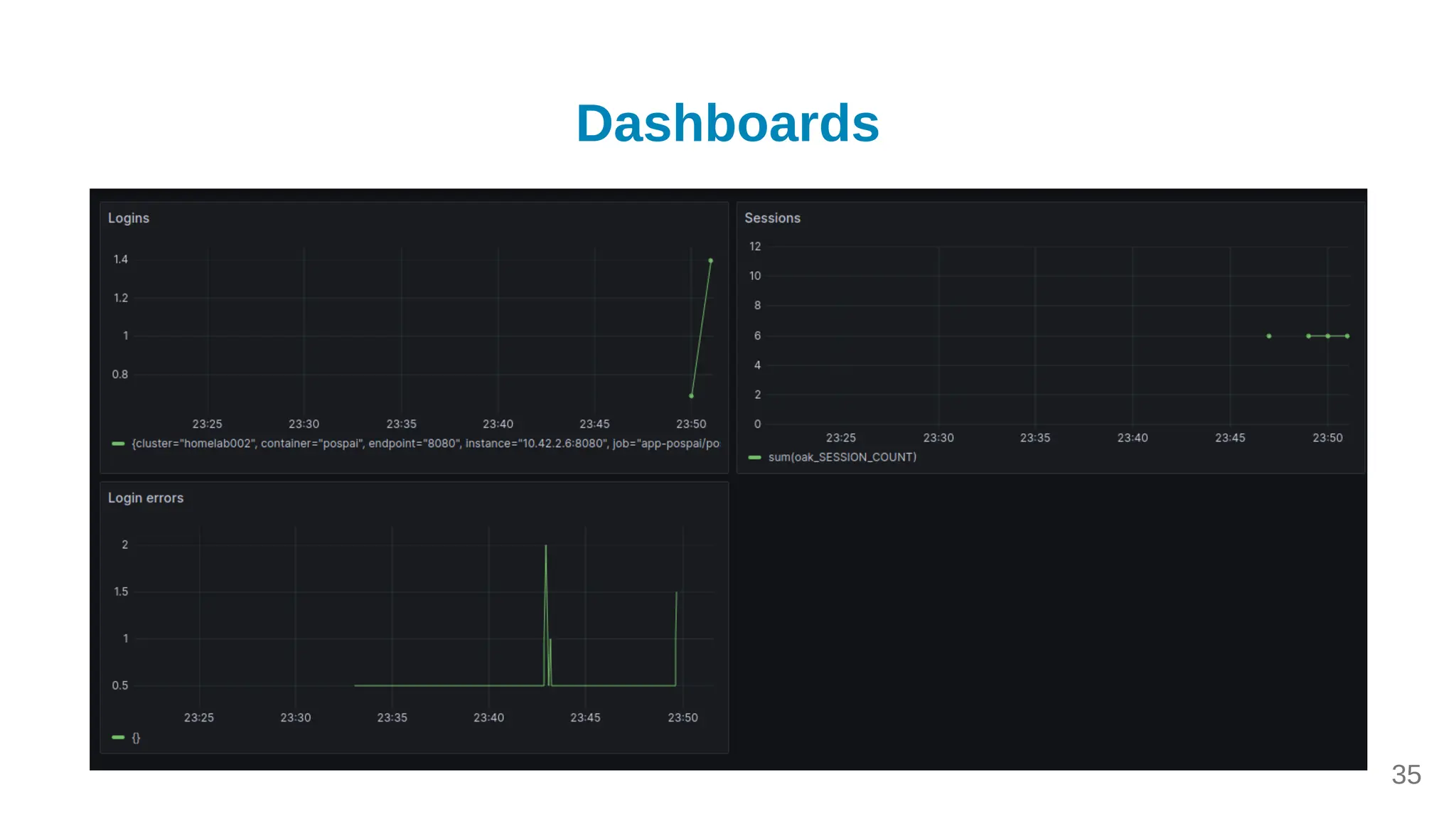This screenshot has width=1456, height=819.
Task: Click the 23:25 axis label in Logins
Action: pos(207,424)
